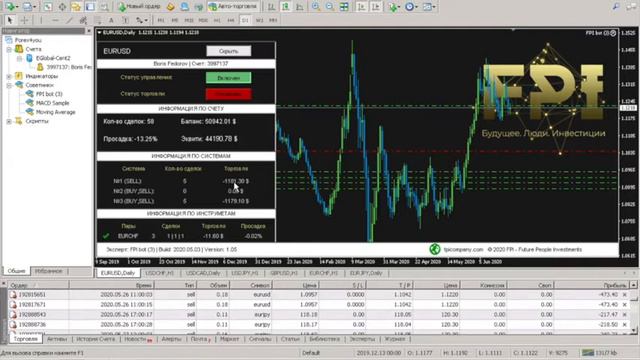This screenshot has height=360, width=640.
Task: Collapse the Счета tree node
Action: pos(9,49)
